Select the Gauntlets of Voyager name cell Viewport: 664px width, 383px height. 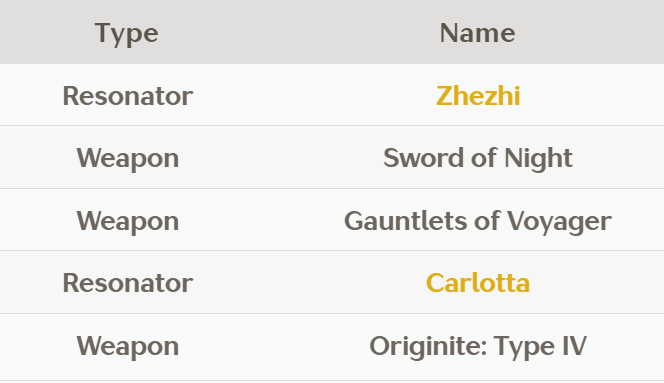click(478, 221)
